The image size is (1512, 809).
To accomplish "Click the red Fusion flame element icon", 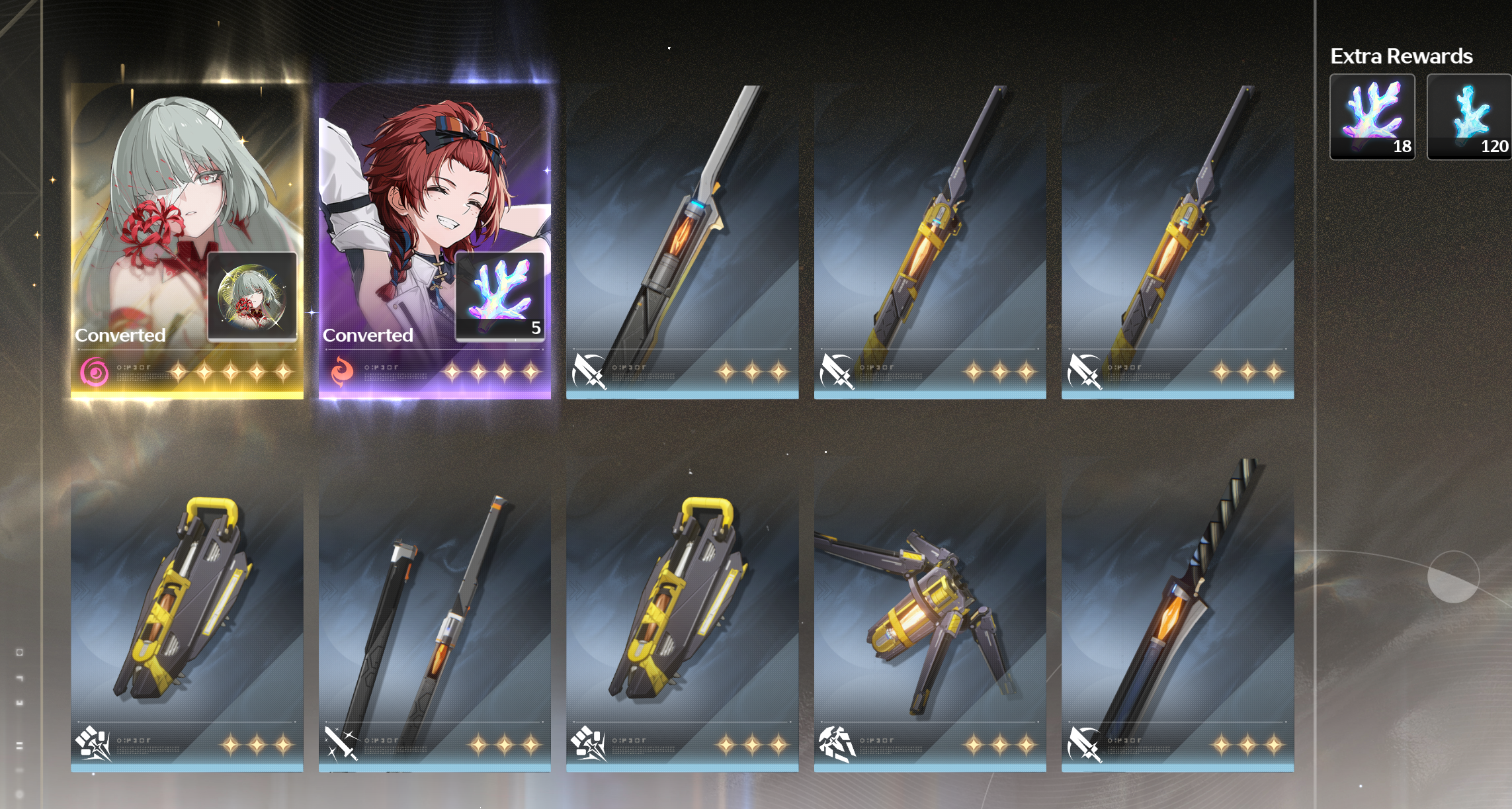I will coord(341,372).
